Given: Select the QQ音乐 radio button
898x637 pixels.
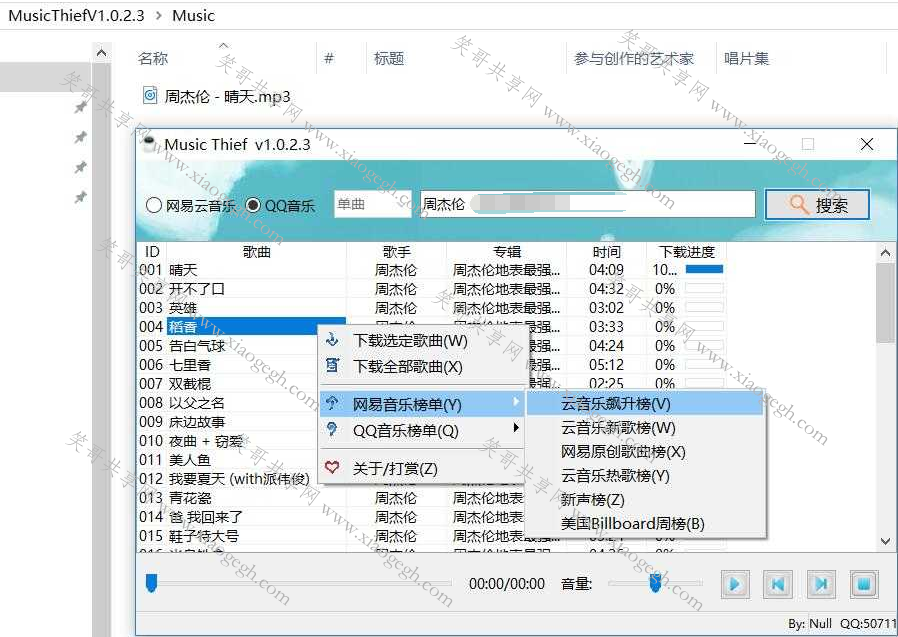Looking at the screenshot, I should coord(253,205).
